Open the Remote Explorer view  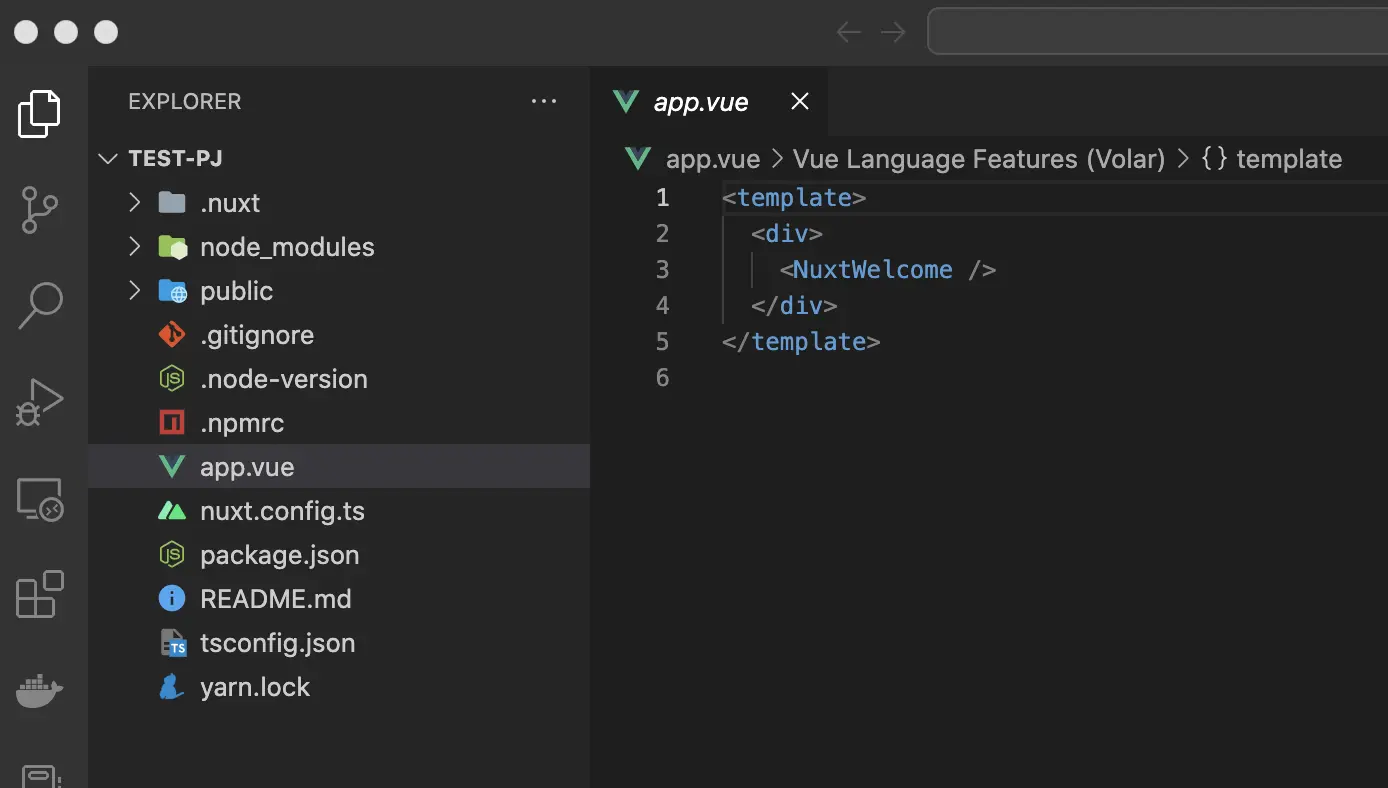[x=40, y=499]
